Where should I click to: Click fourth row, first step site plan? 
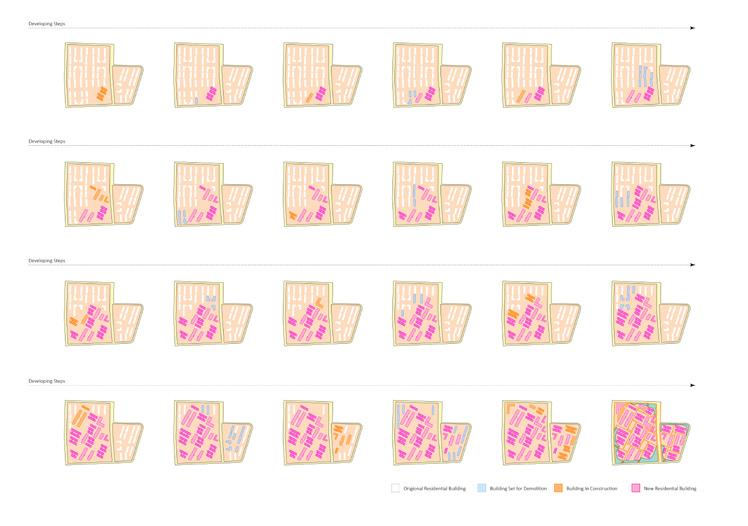click(104, 433)
